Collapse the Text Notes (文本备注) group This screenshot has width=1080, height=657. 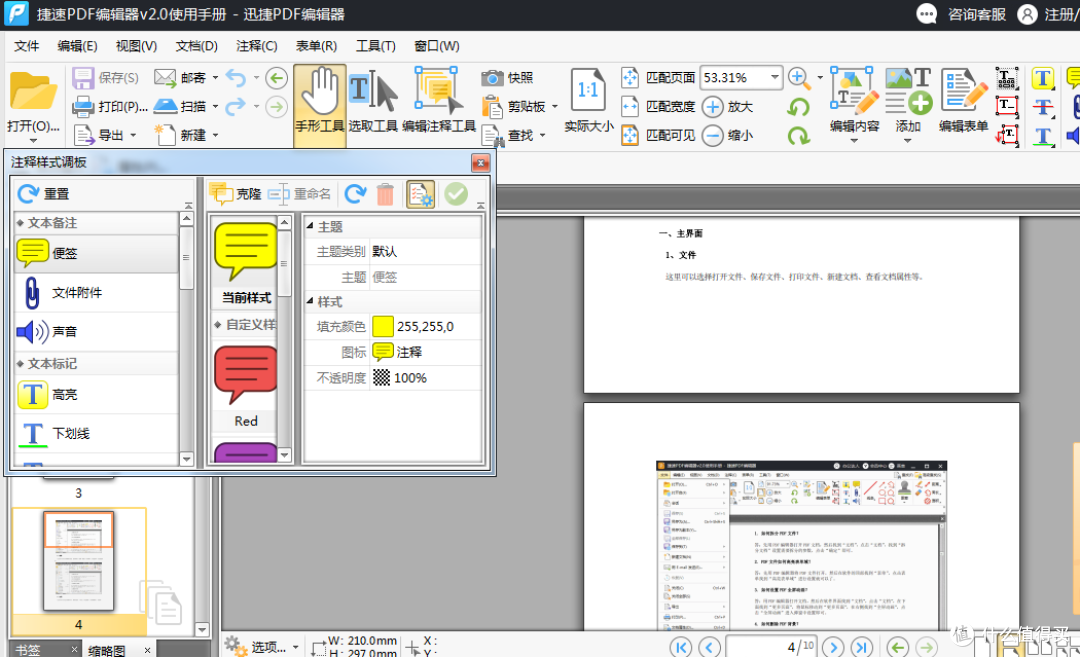(x=20, y=222)
